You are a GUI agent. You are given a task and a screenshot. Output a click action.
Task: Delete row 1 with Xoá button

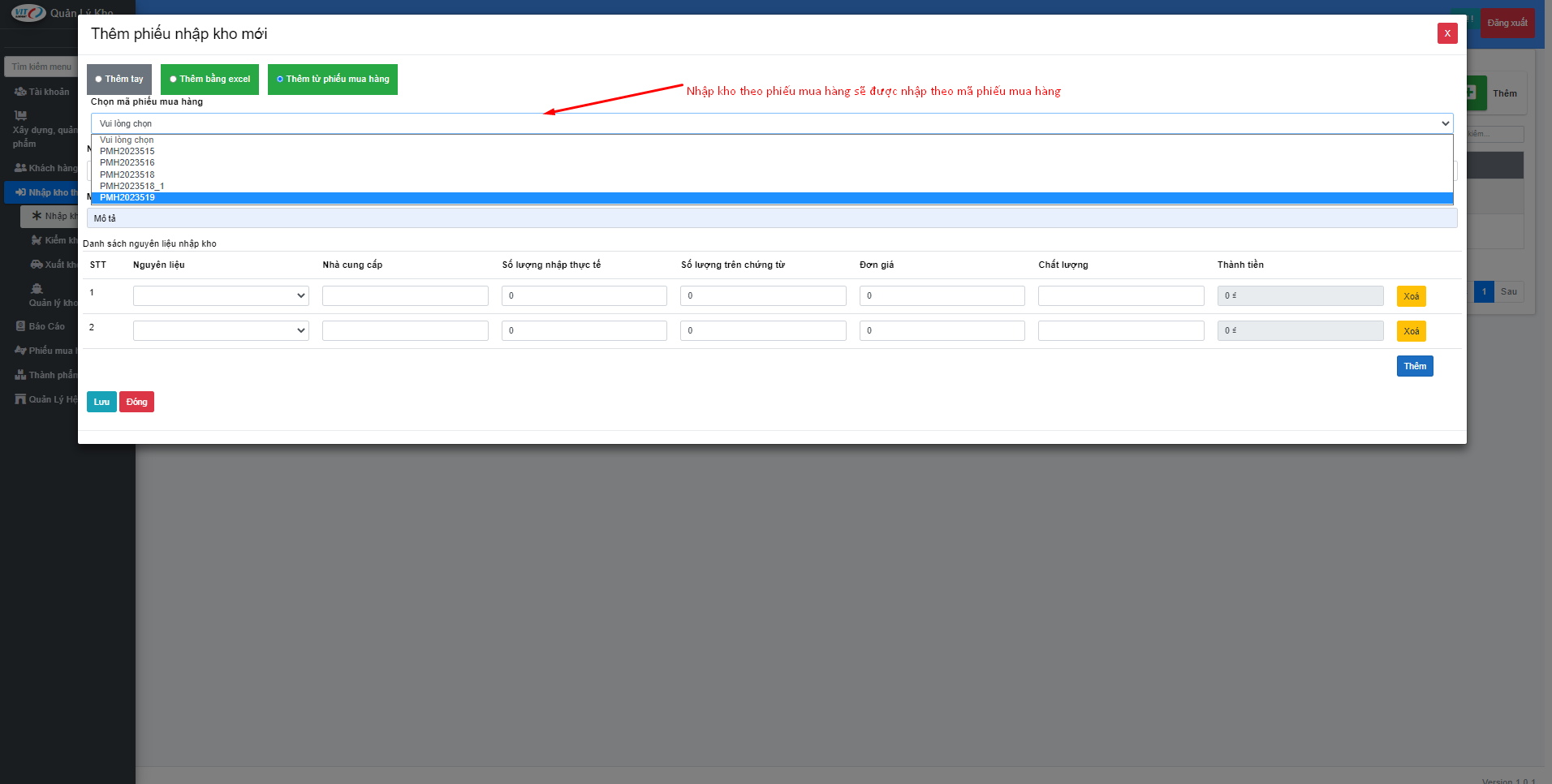point(1411,296)
